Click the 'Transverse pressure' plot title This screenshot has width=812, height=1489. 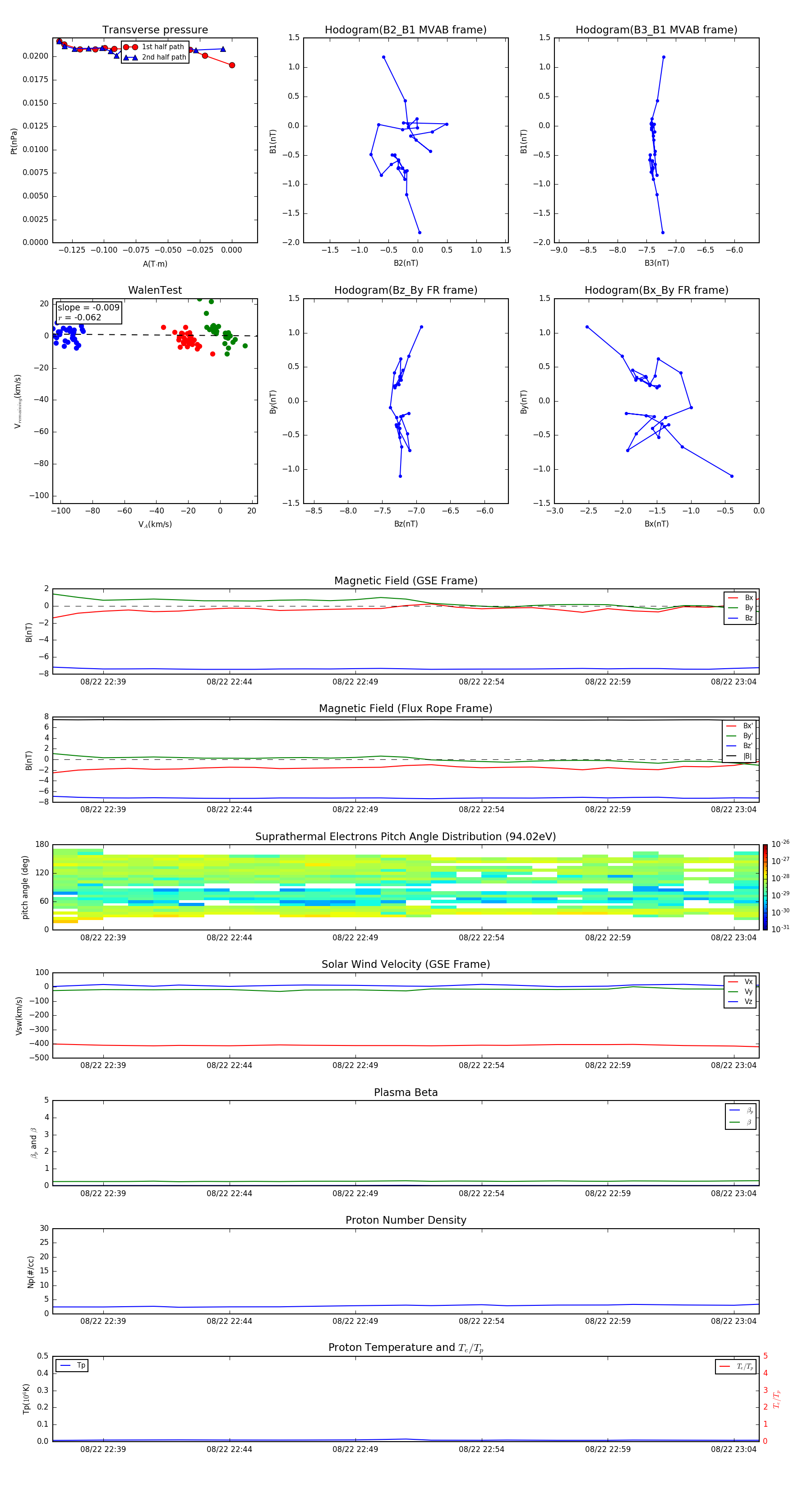tap(155, 30)
